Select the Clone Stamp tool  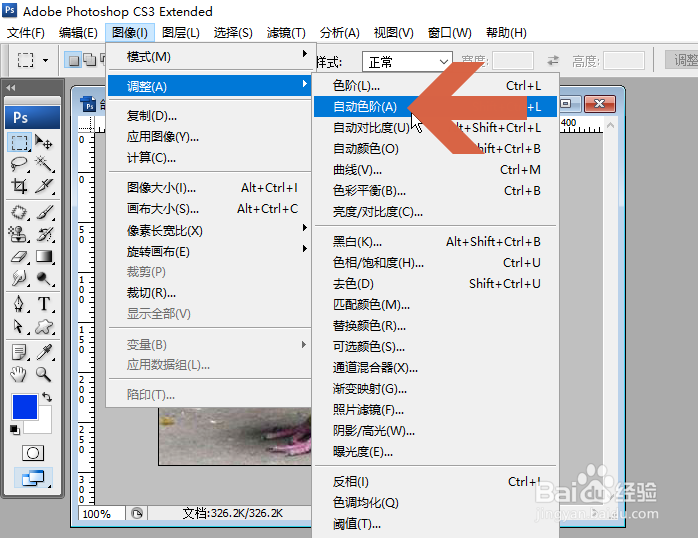pos(19,234)
